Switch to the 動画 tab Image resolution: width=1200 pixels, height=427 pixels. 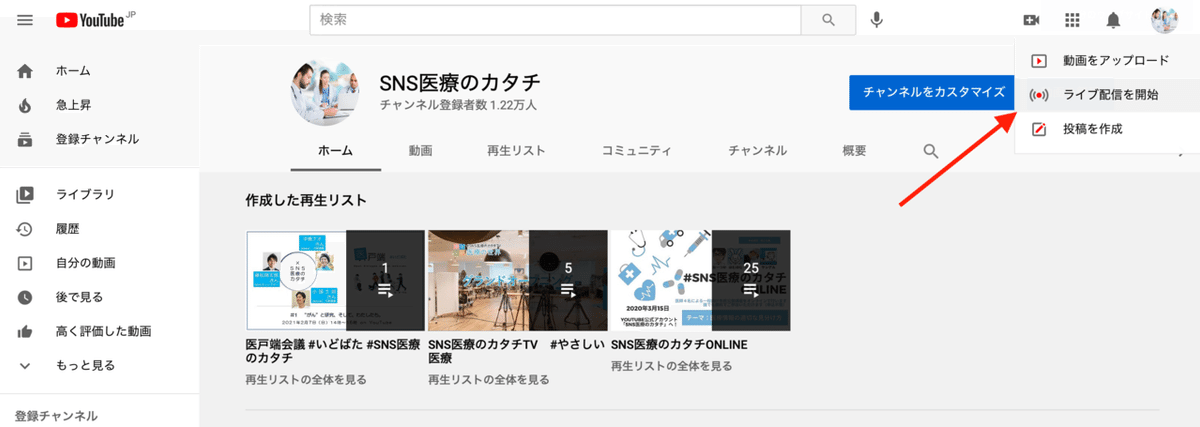point(420,151)
